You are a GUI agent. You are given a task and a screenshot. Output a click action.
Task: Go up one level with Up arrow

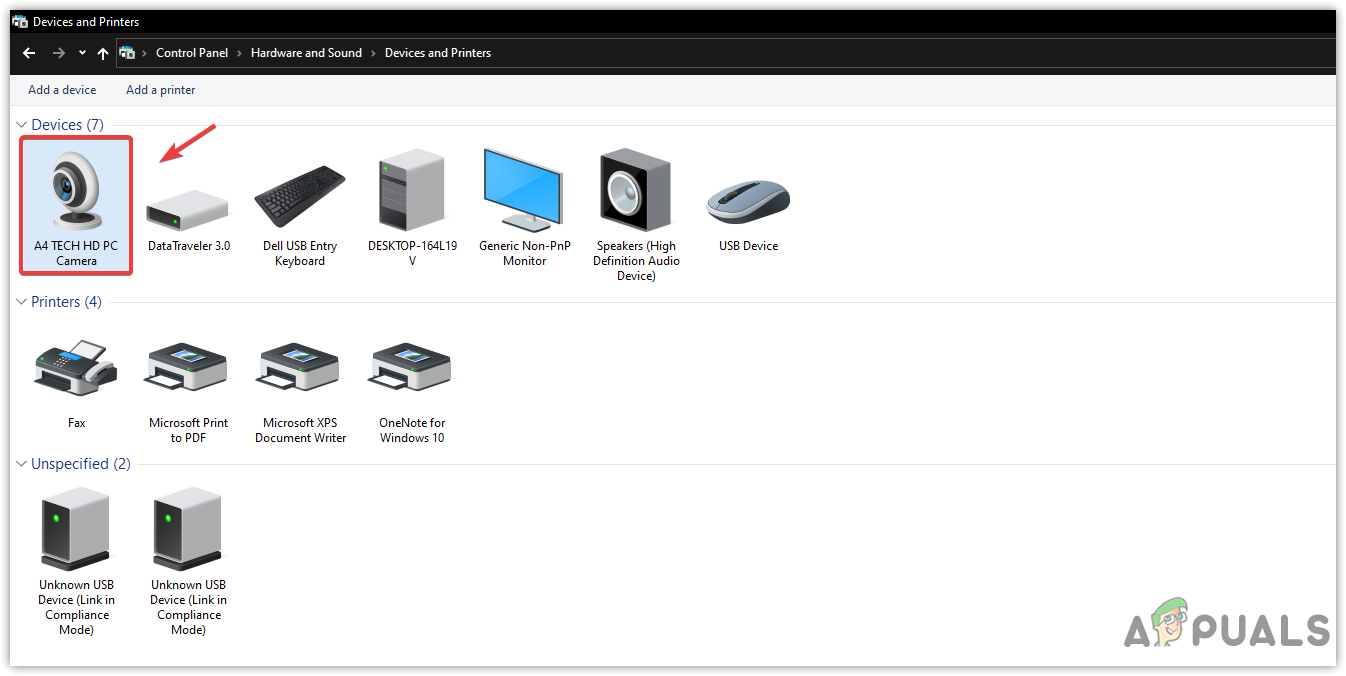(103, 53)
